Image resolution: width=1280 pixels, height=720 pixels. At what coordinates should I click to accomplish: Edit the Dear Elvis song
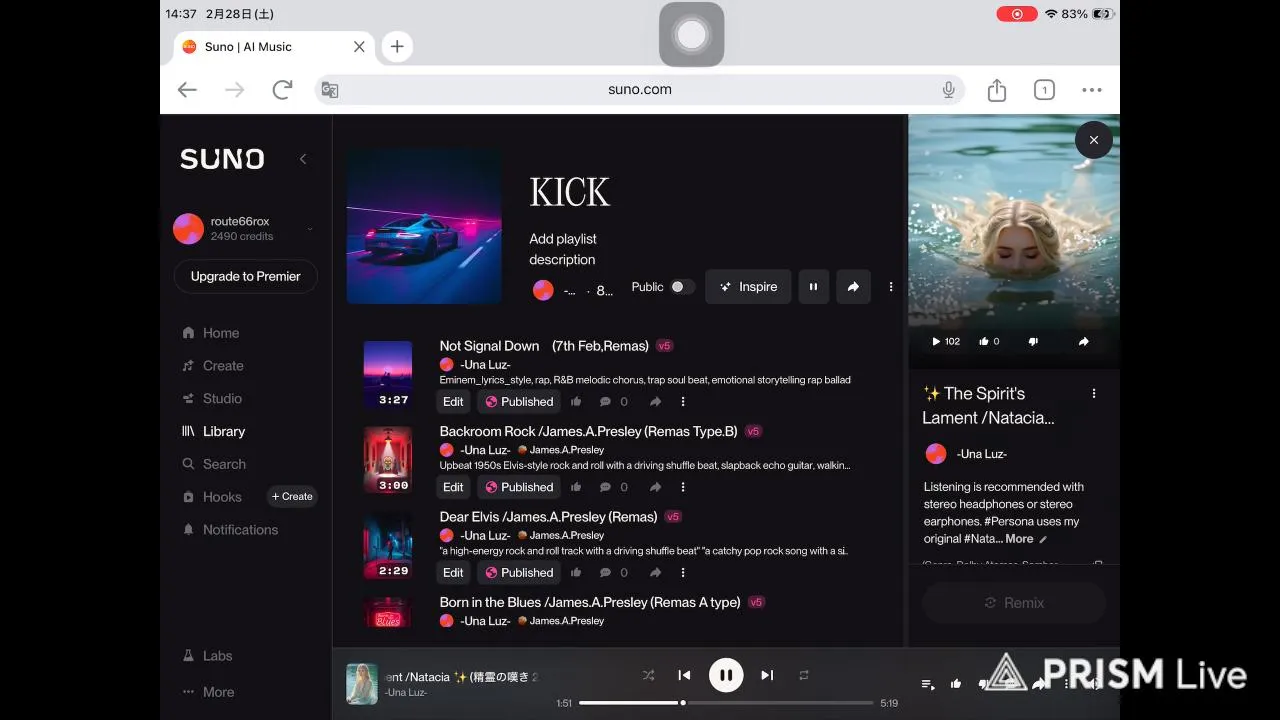coord(453,573)
